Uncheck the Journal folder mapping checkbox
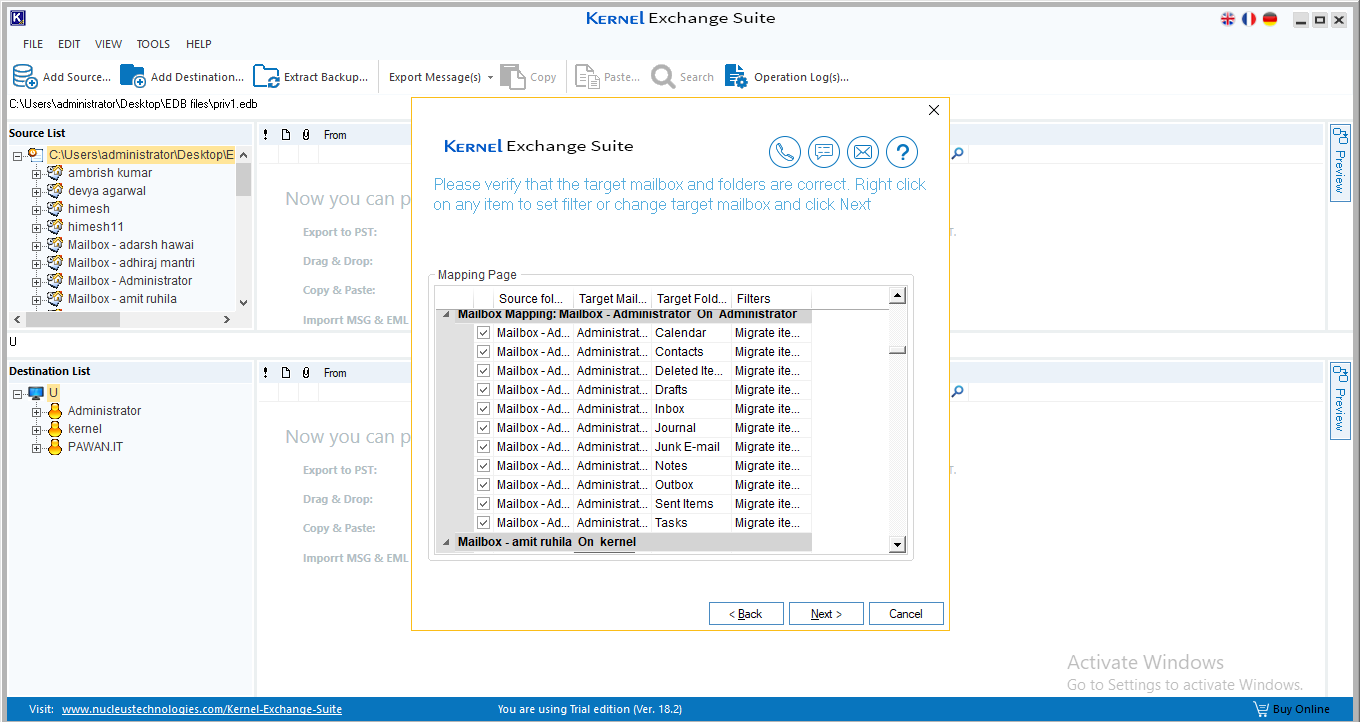This screenshot has width=1360, height=722. point(484,428)
